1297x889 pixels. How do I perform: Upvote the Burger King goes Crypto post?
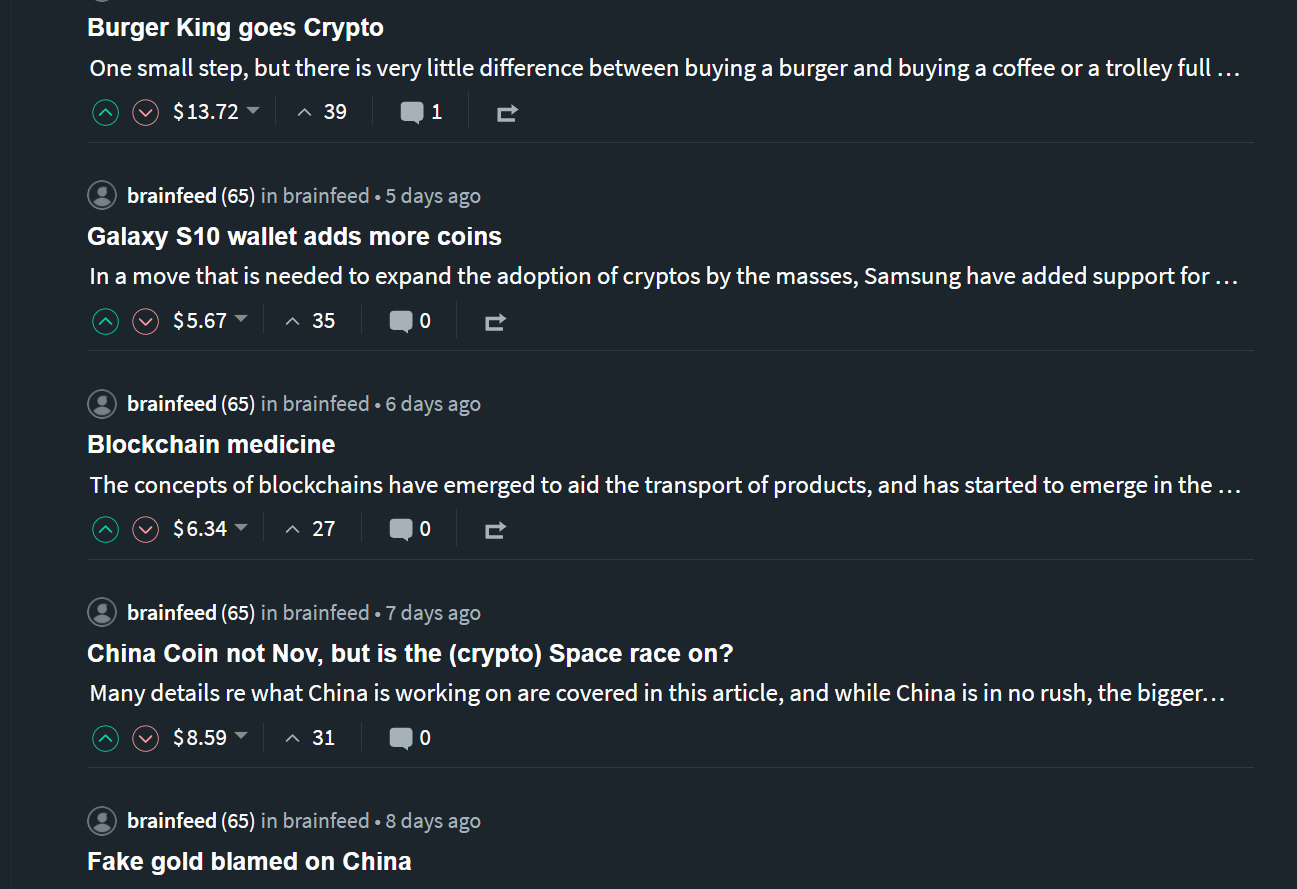click(105, 113)
